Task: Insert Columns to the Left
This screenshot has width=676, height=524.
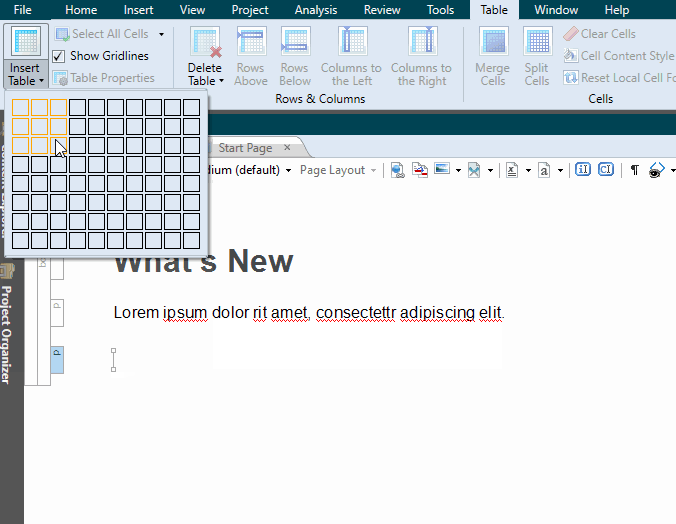Action: click(x=351, y=55)
